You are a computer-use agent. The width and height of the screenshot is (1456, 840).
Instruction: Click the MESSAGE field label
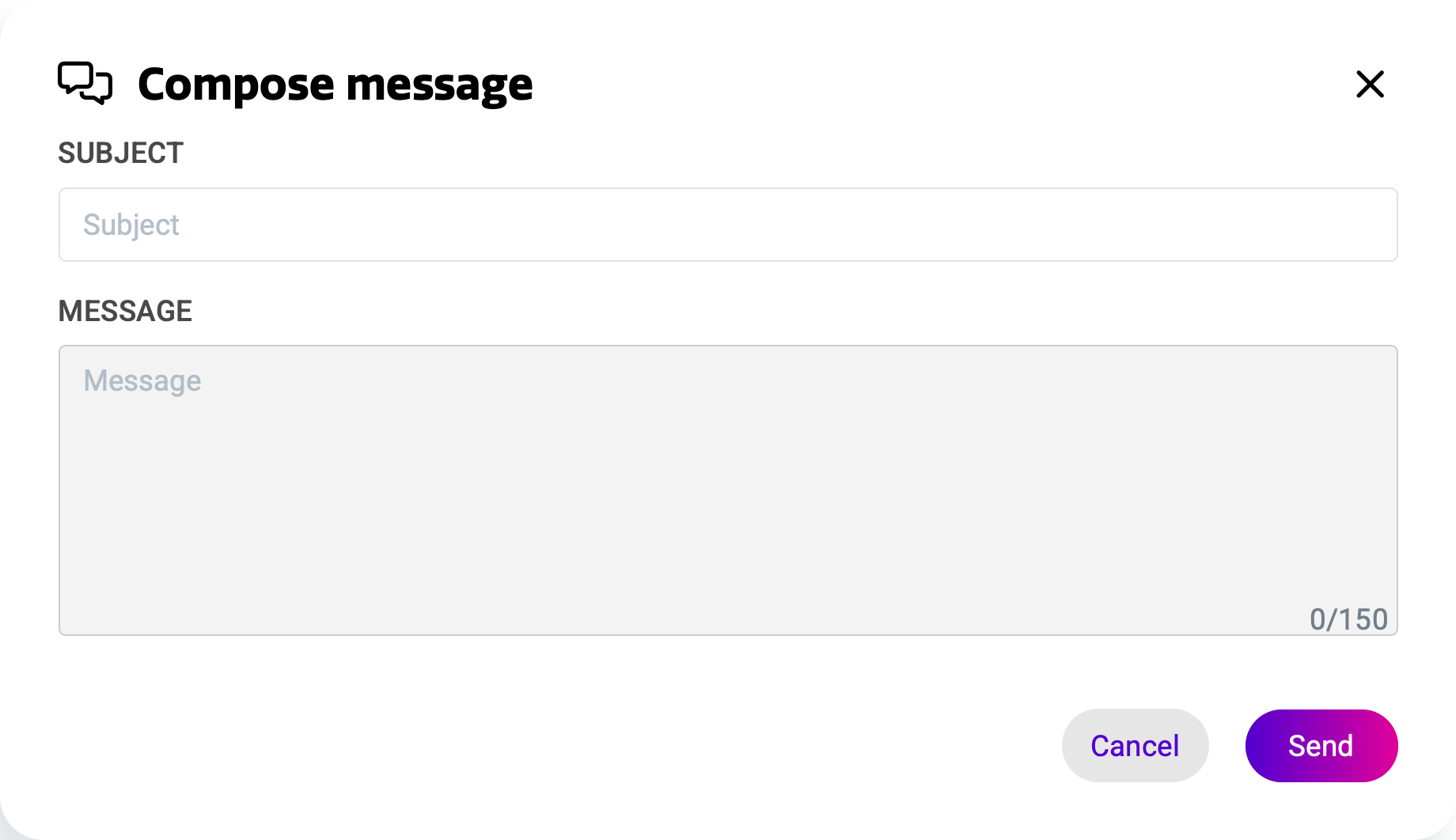click(x=125, y=312)
